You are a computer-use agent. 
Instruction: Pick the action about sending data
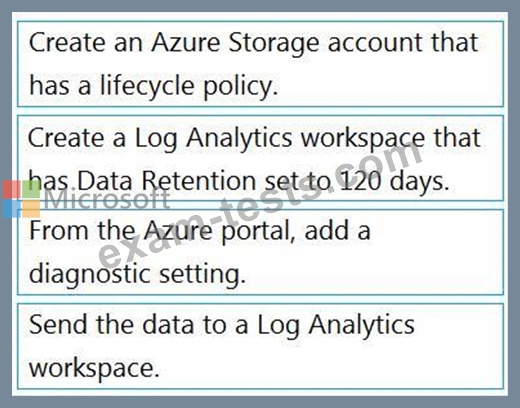pyautogui.click(x=260, y=346)
